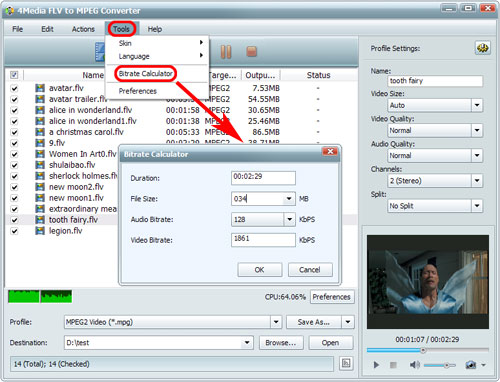Open the Language submenu
500x382 pixels.
tap(157, 56)
